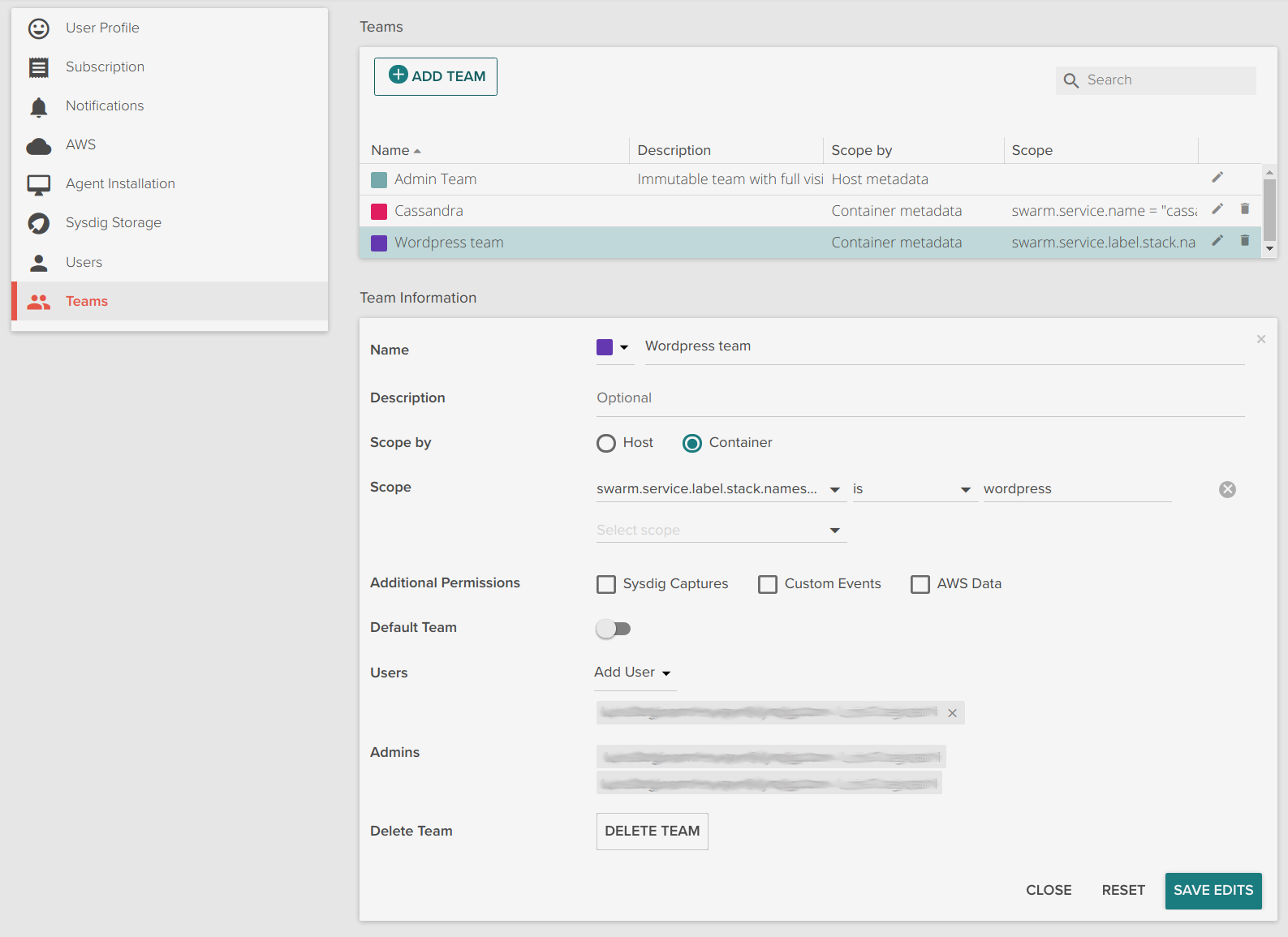Open swarm.service.label scope key dropdown

pos(835,490)
